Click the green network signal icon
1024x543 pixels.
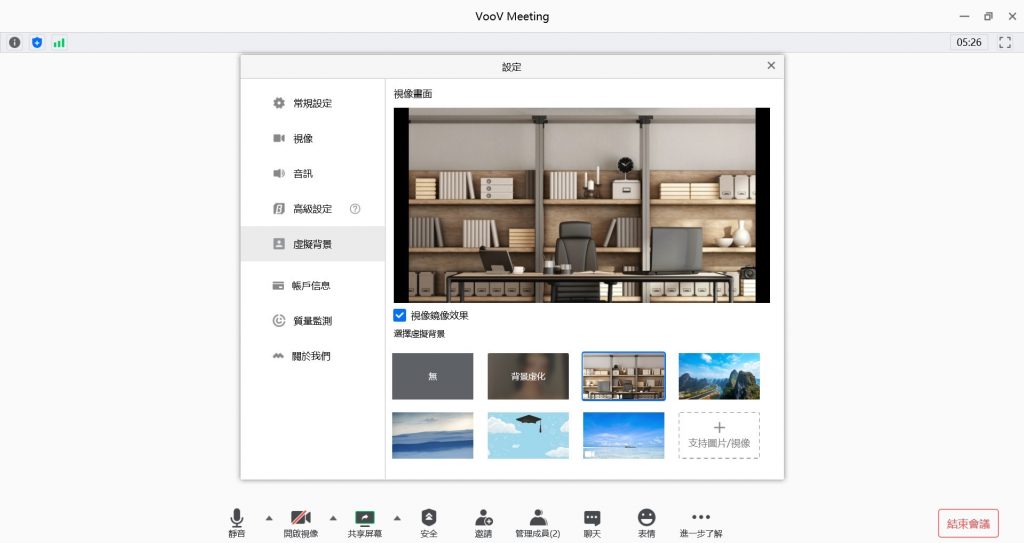coord(59,42)
